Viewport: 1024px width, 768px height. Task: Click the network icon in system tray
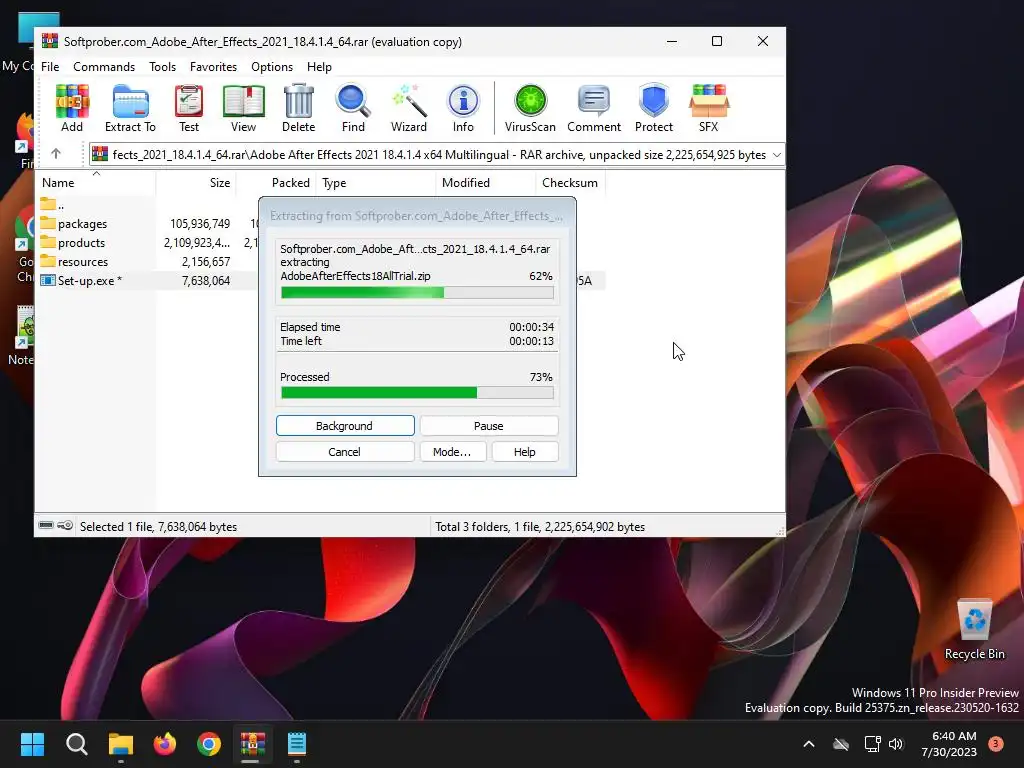pos(872,744)
